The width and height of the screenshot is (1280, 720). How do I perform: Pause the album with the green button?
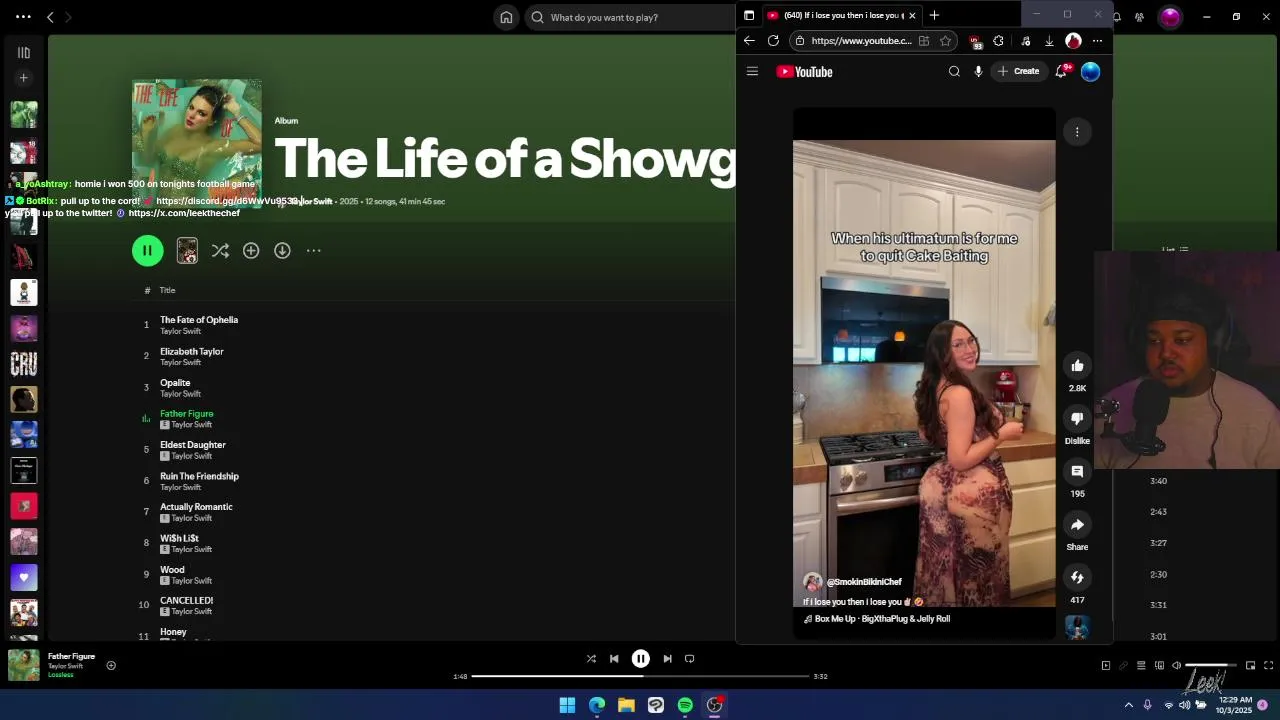pos(147,250)
